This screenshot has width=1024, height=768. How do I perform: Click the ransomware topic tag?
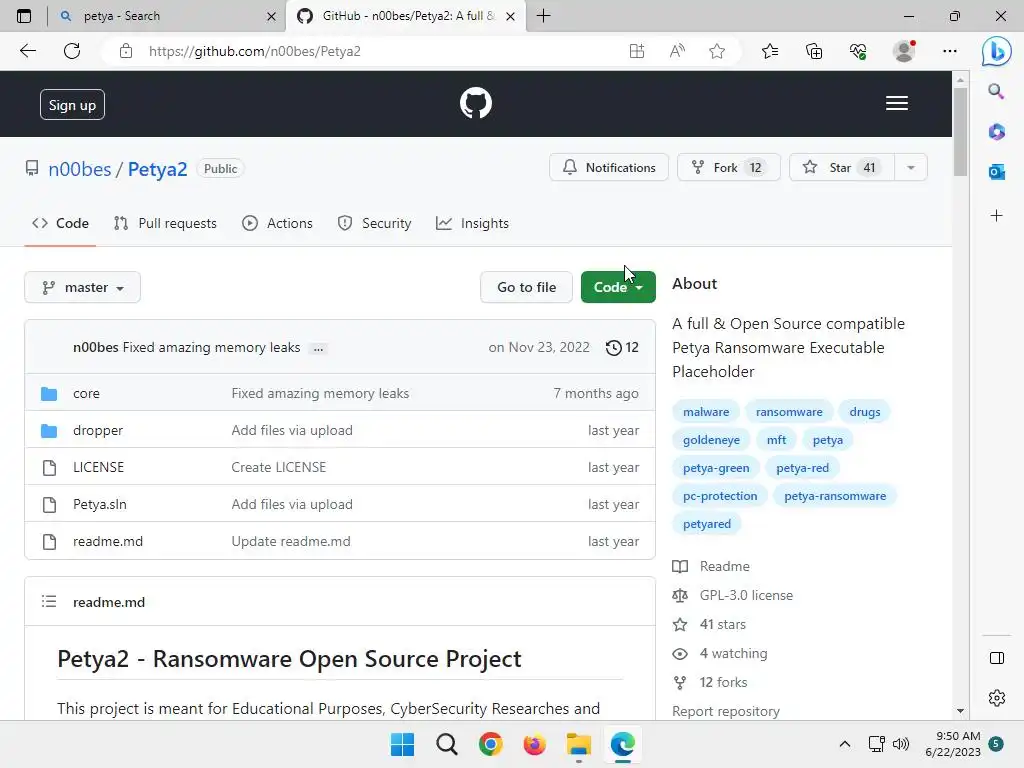[x=789, y=412]
